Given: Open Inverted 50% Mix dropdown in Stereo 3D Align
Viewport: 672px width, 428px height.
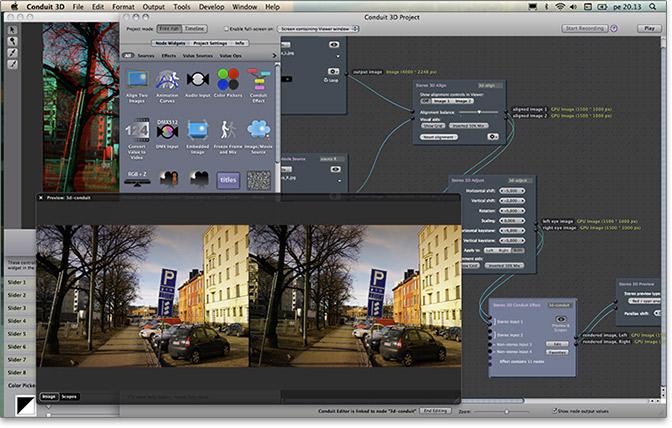Looking at the screenshot, I should point(468,126).
